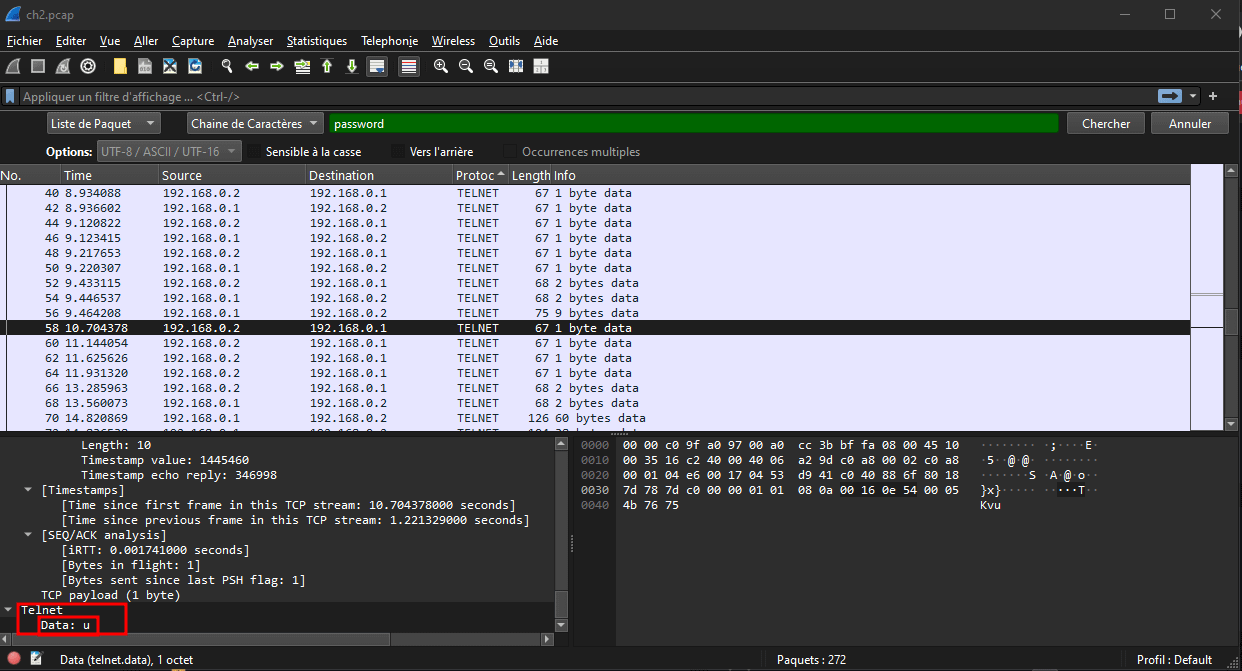Go to previous packet with left arrow
Image resolution: width=1242 pixels, height=671 pixels.
tap(252, 67)
